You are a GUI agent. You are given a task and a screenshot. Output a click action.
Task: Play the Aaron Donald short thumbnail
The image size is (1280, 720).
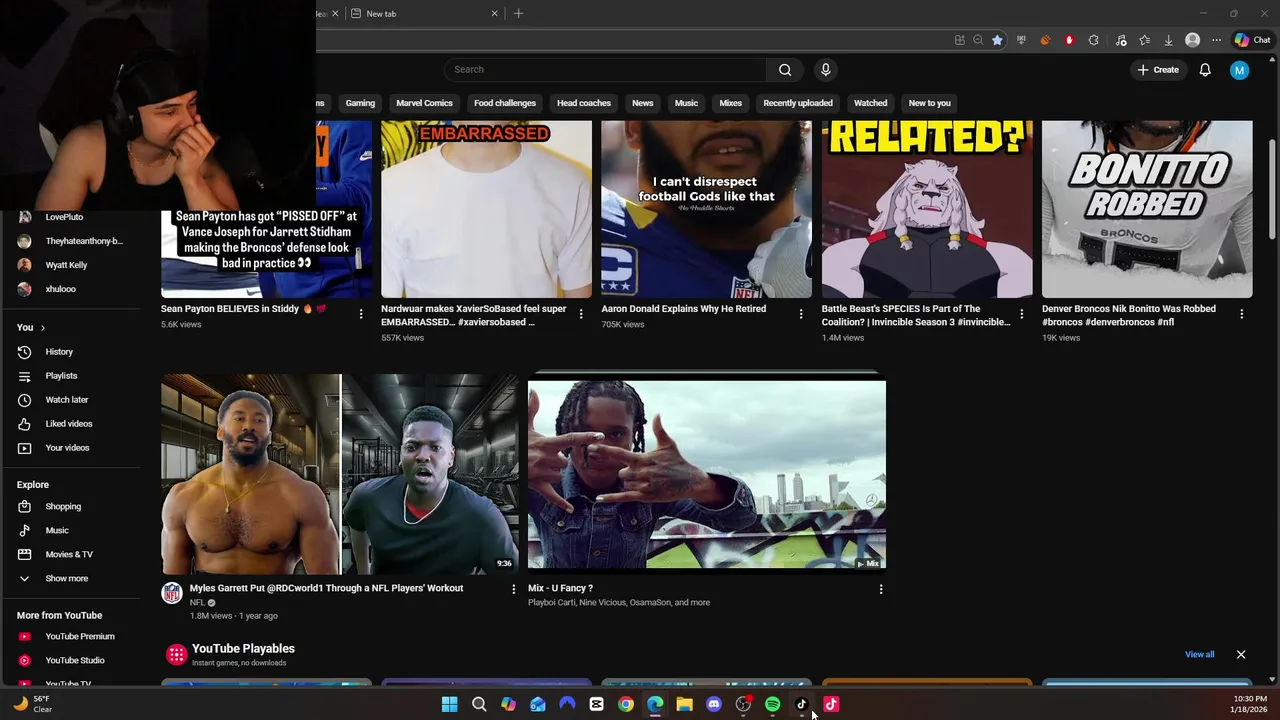tap(706, 209)
